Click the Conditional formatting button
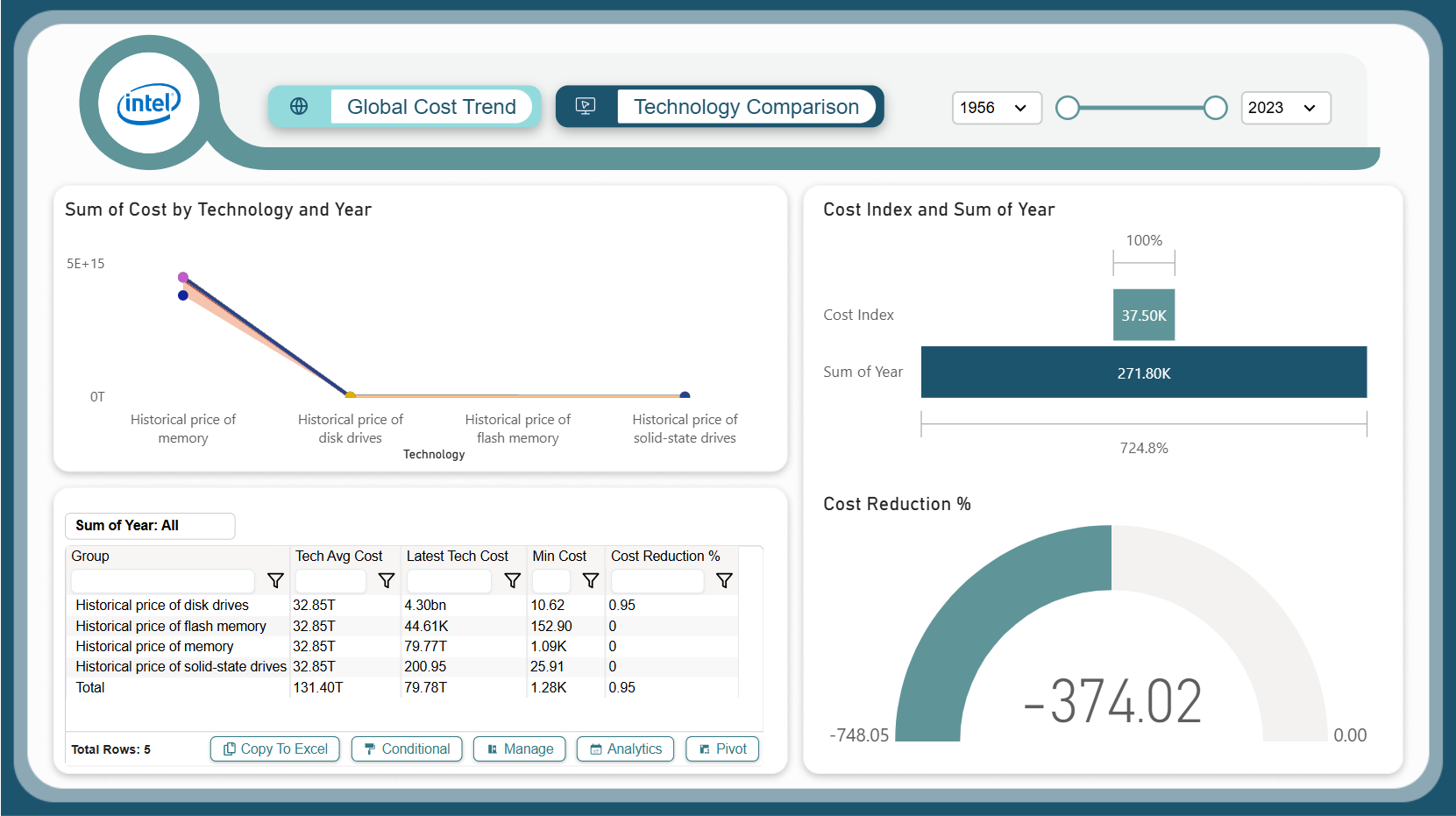 pos(407,749)
